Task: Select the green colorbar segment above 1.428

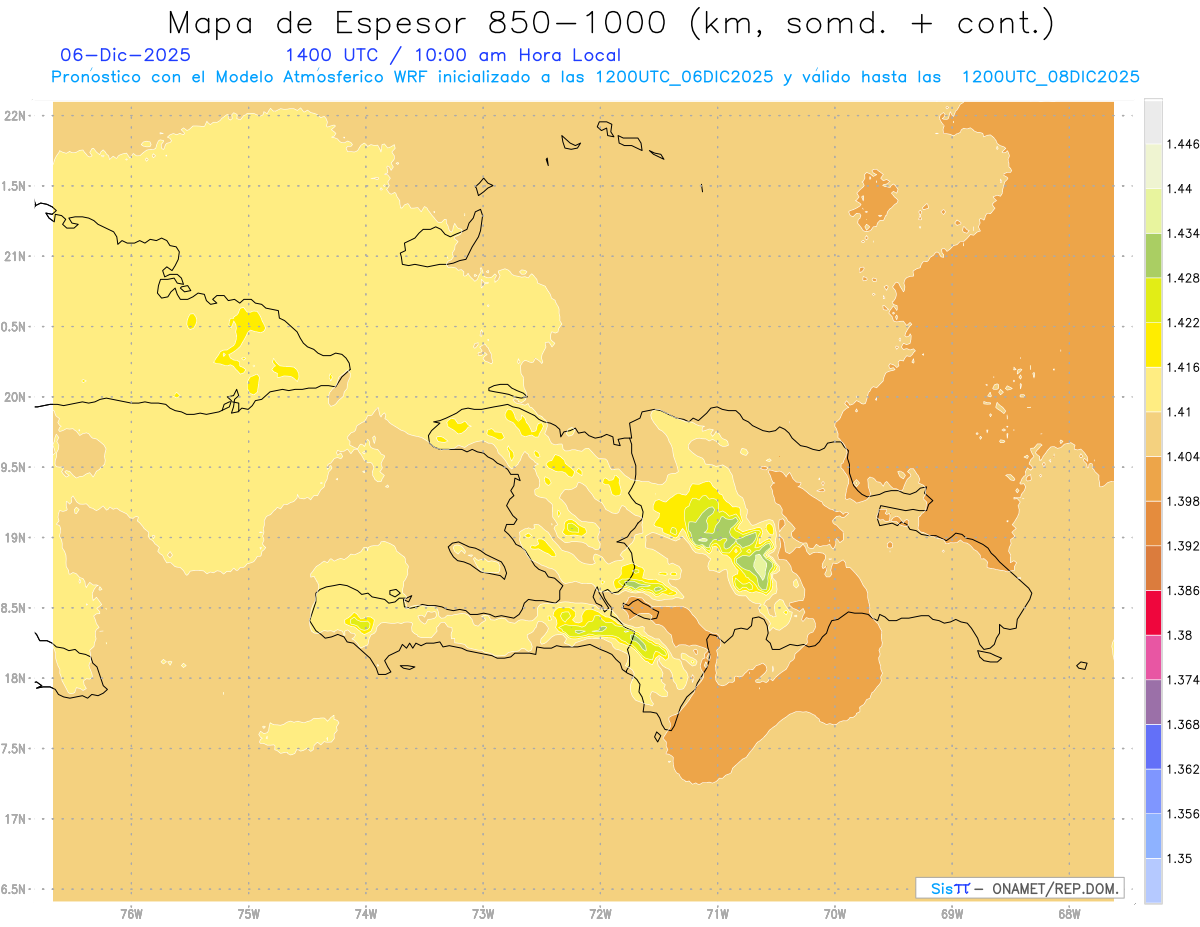Action: 1153,255
